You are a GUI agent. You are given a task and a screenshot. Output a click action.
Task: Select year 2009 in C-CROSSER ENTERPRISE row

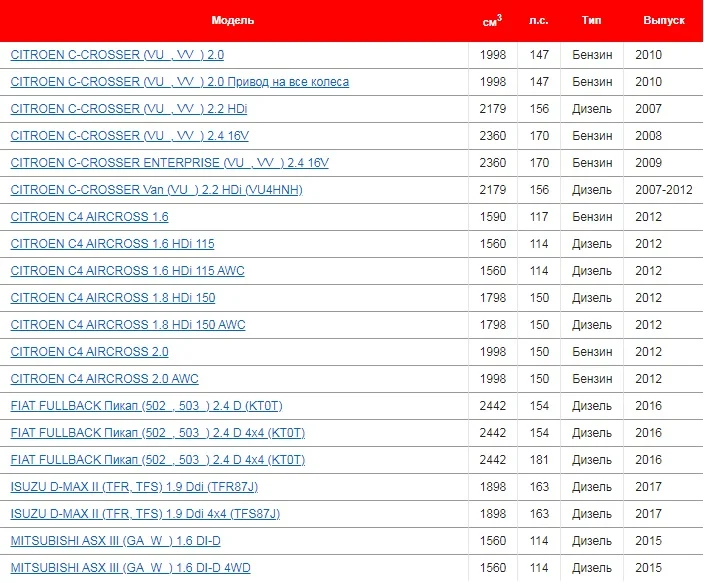point(648,163)
